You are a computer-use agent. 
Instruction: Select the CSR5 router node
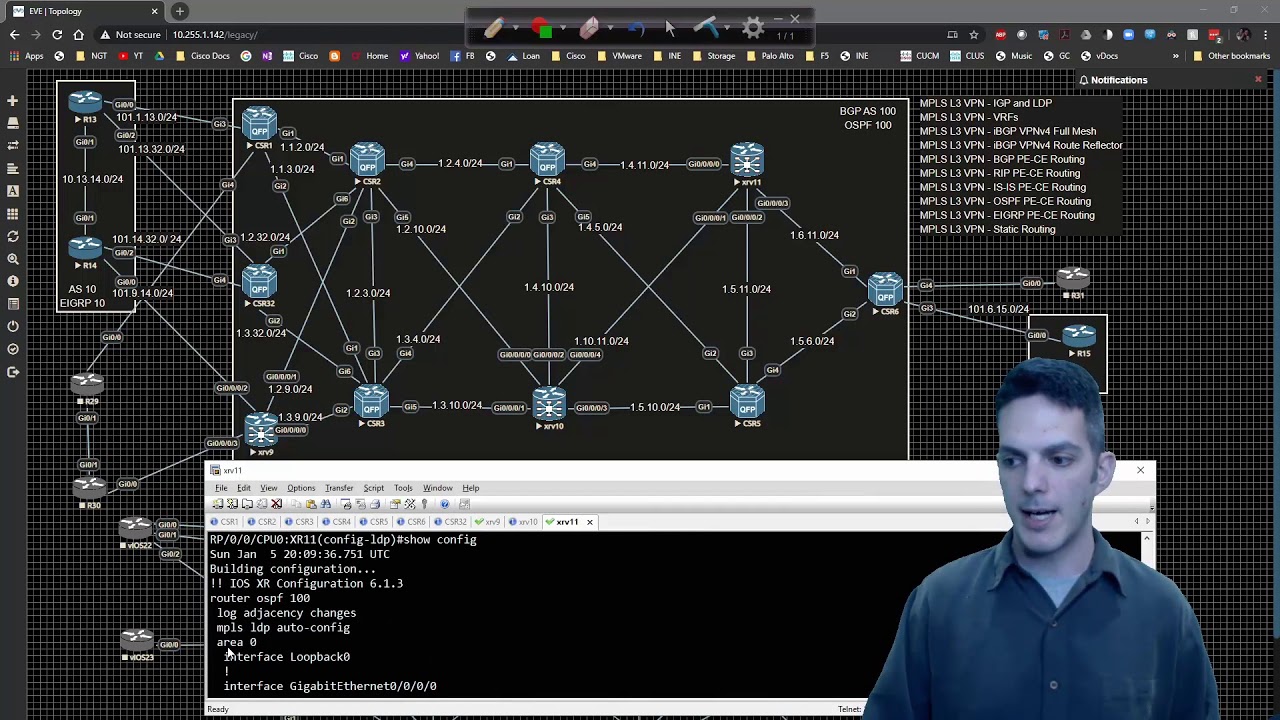tap(748, 403)
